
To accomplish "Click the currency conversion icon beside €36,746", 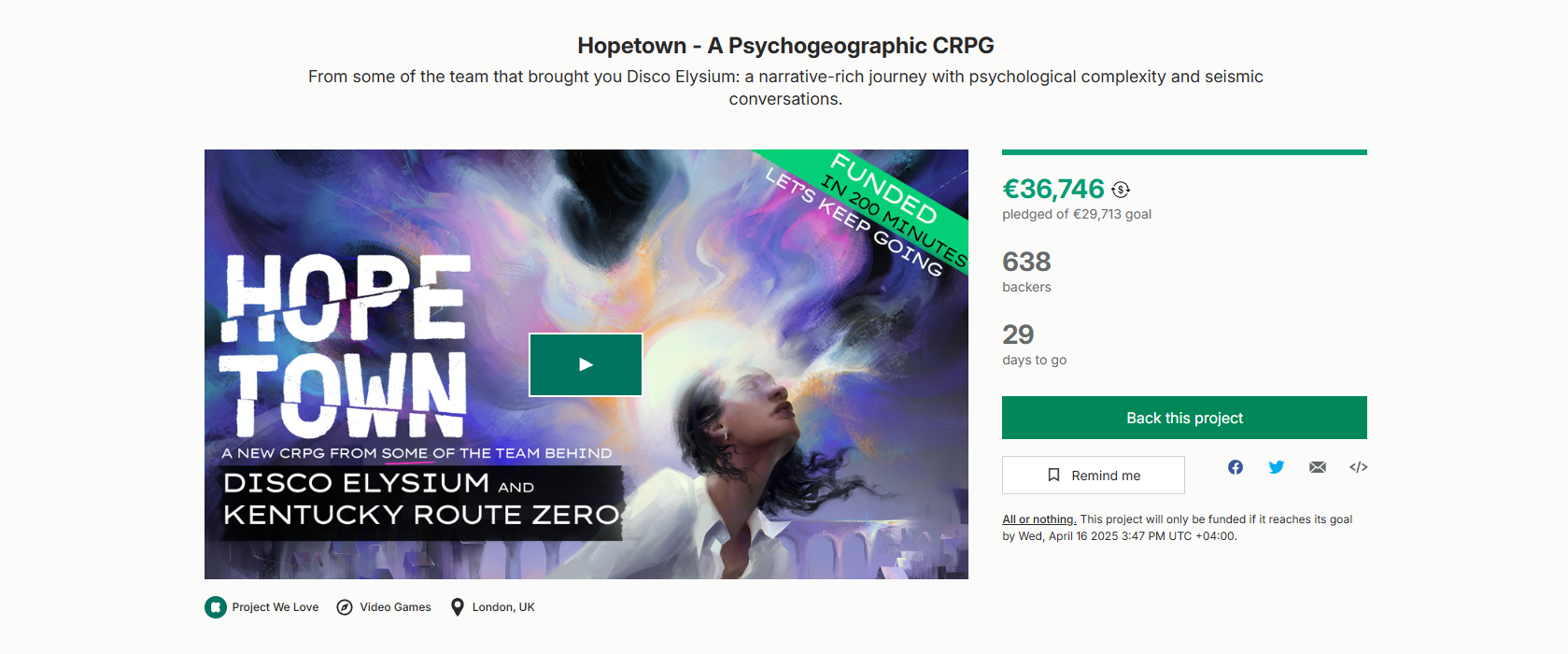I will (x=1121, y=190).
